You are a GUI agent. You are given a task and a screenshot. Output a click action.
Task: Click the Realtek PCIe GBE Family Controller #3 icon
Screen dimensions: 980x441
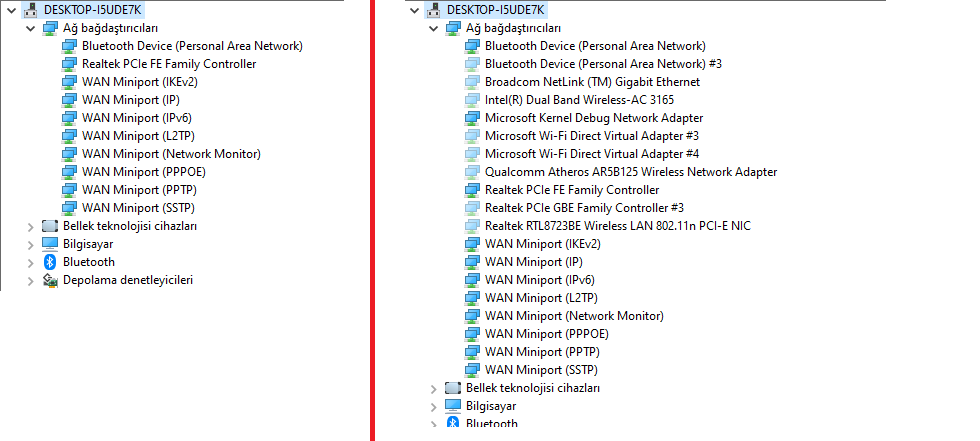coord(473,208)
